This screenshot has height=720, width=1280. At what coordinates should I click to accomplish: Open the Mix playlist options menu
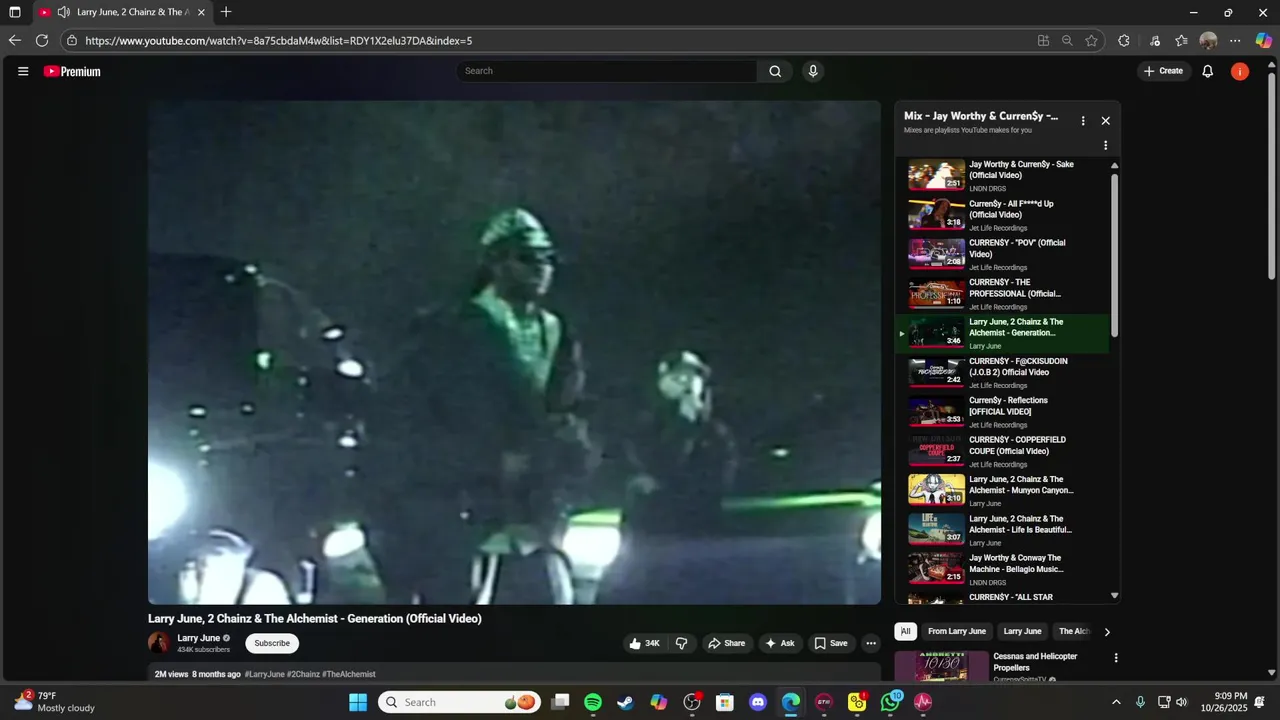(x=1082, y=120)
